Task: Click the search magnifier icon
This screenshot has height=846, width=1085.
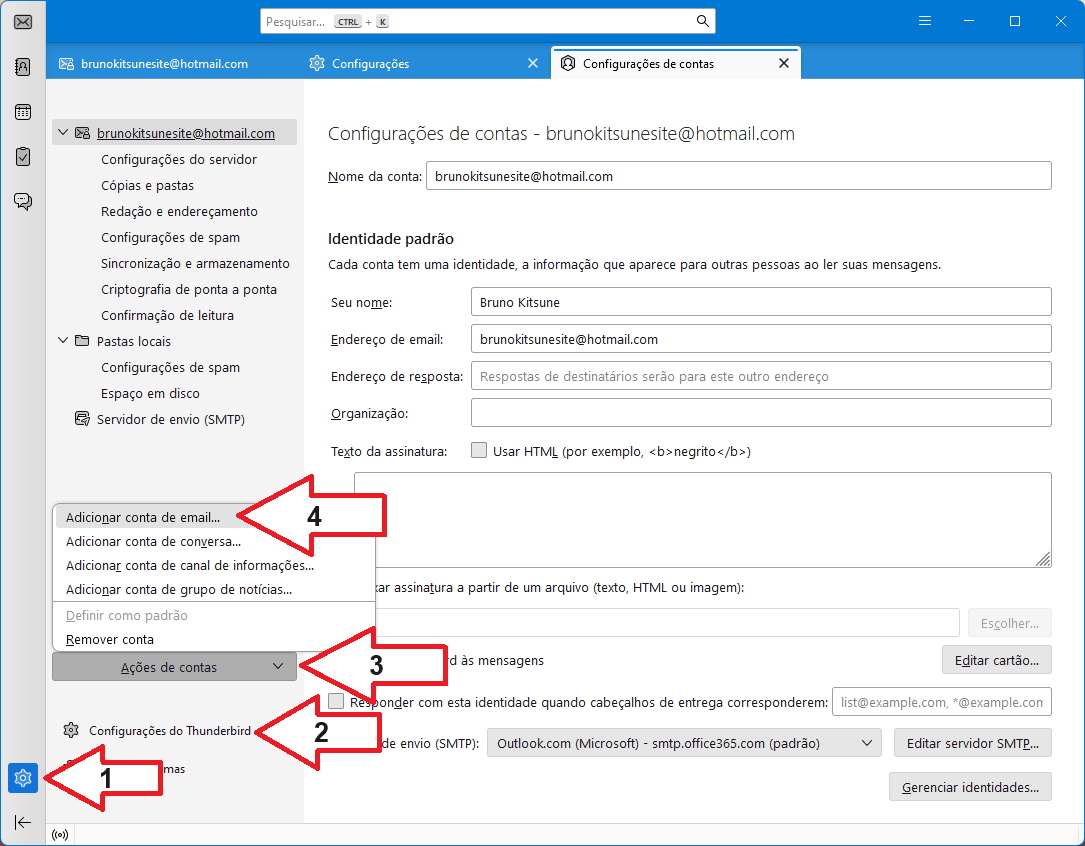Action: click(x=702, y=21)
